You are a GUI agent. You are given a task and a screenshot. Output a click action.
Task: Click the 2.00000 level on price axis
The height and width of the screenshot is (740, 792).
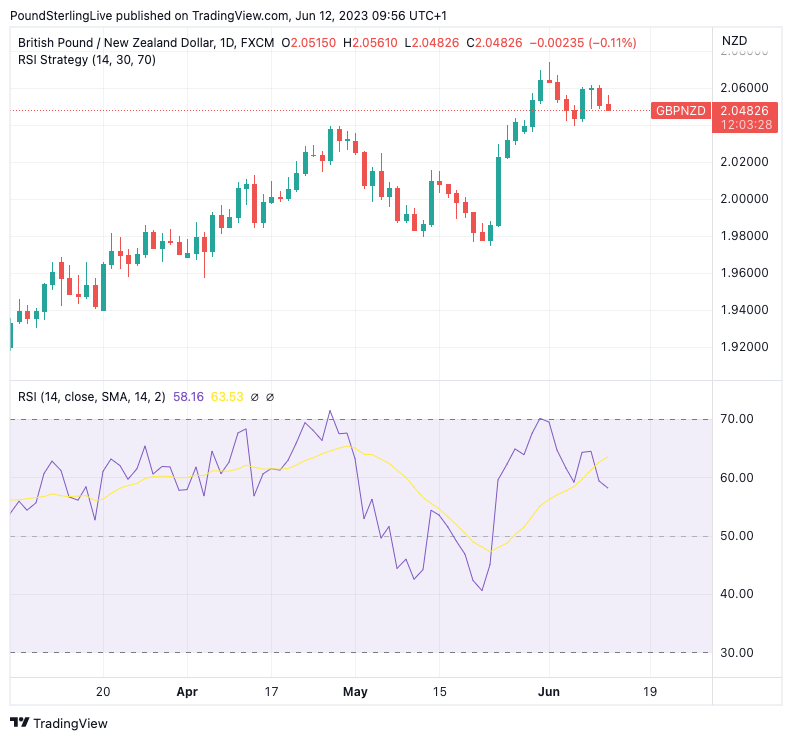(x=745, y=199)
